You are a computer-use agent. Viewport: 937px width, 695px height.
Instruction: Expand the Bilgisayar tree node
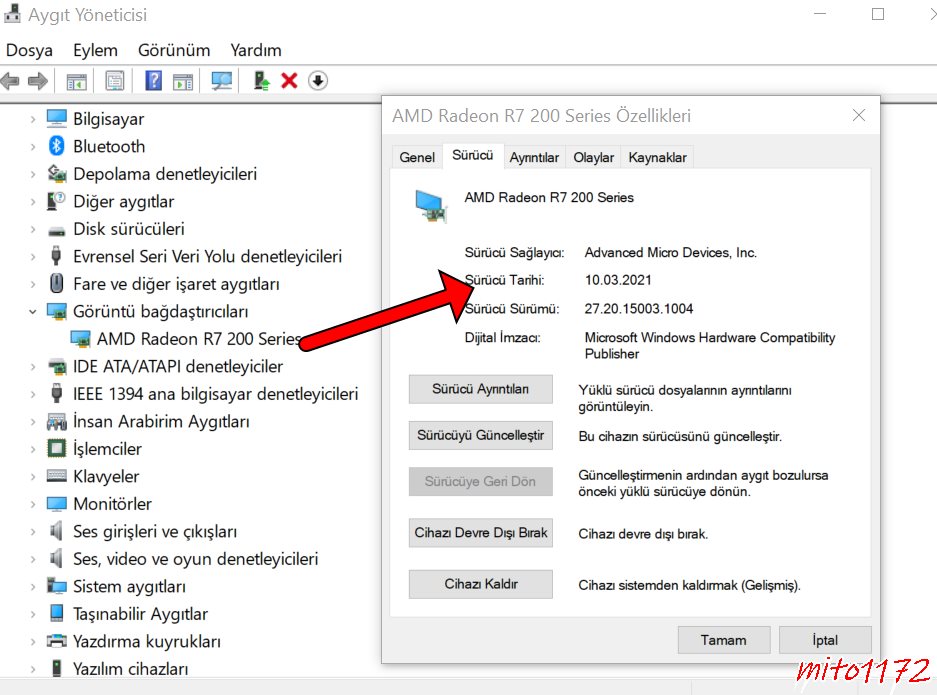coord(33,119)
